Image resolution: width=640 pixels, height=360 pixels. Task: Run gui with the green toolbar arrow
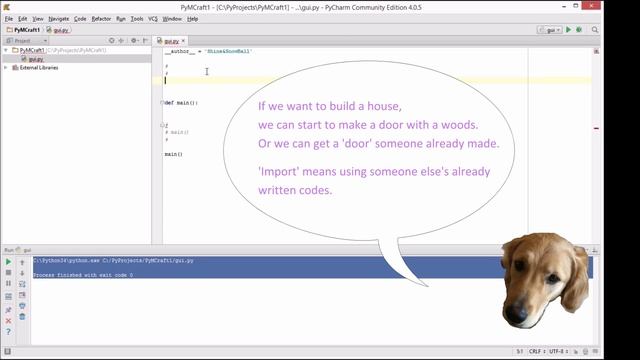(569, 30)
